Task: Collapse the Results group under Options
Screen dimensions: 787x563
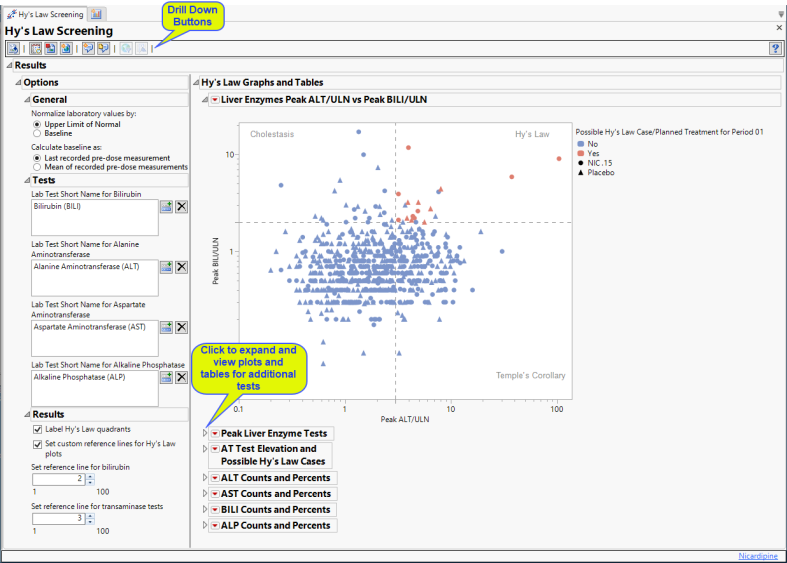Action: [27, 414]
